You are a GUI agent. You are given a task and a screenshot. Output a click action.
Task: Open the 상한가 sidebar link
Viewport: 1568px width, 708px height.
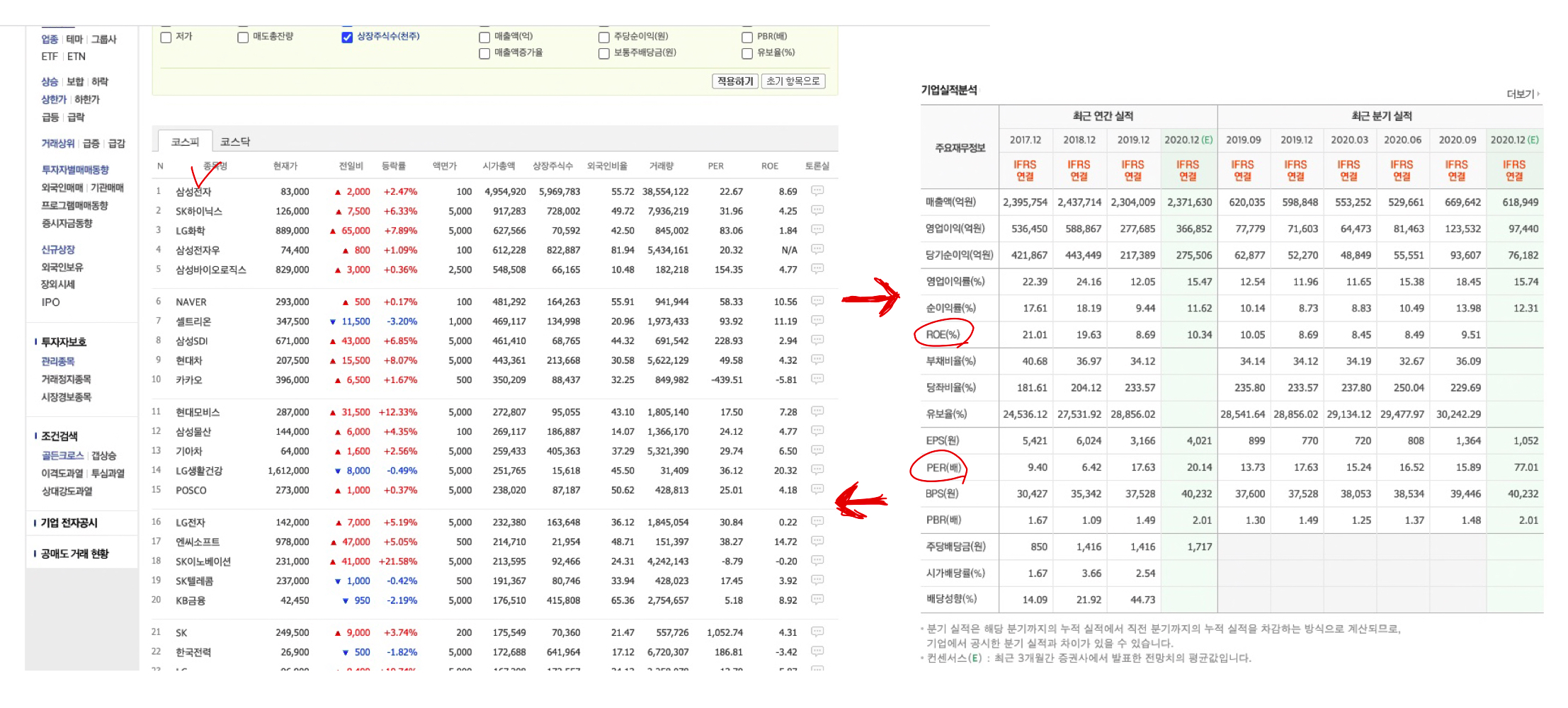coord(54,100)
